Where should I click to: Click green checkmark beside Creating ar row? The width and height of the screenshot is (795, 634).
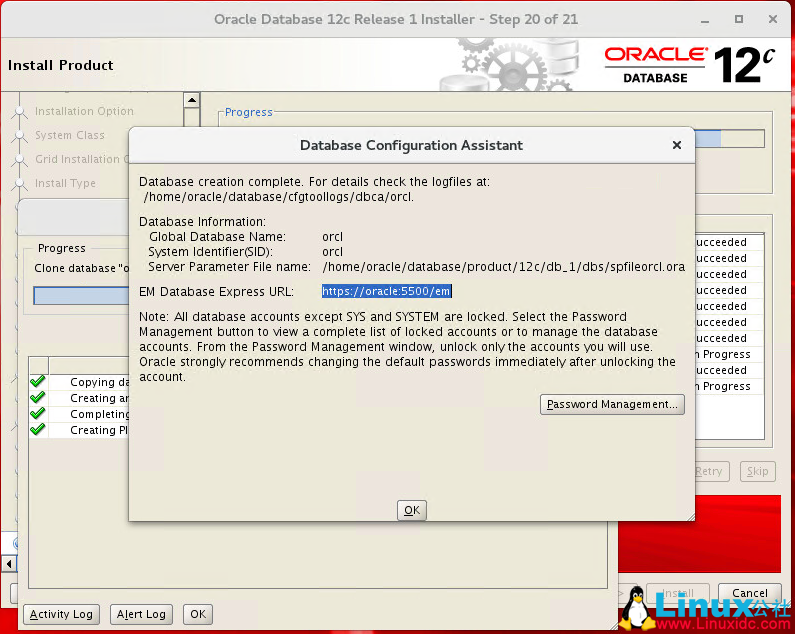pos(38,398)
